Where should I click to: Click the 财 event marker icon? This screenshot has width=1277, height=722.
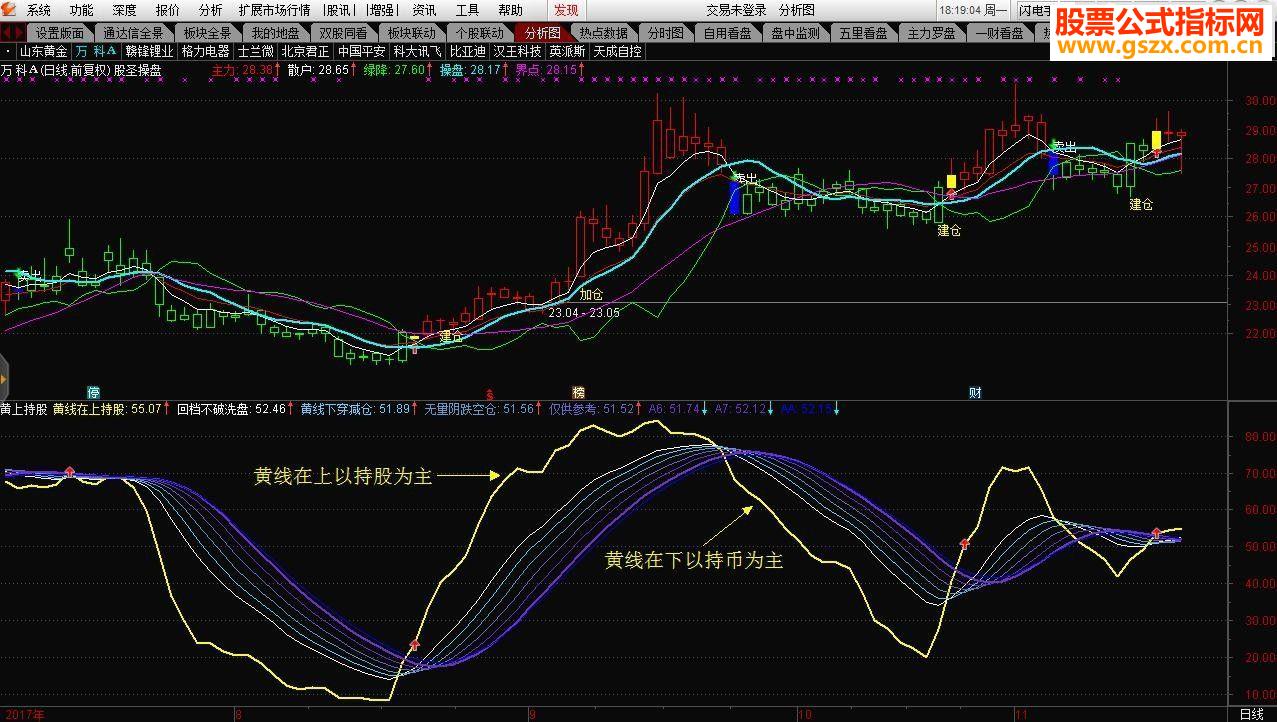pos(974,392)
